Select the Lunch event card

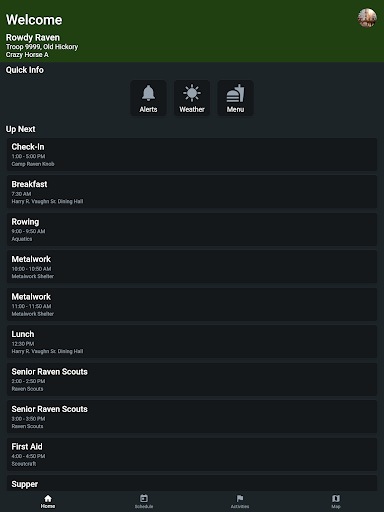point(192,342)
